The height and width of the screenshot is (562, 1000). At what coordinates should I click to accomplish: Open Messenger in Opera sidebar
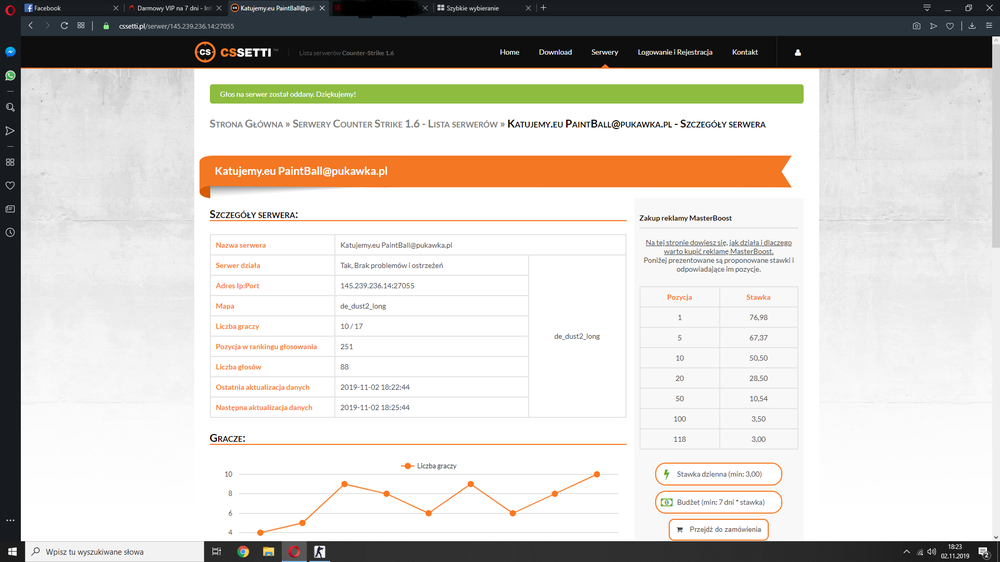pyautogui.click(x=10, y=52)
